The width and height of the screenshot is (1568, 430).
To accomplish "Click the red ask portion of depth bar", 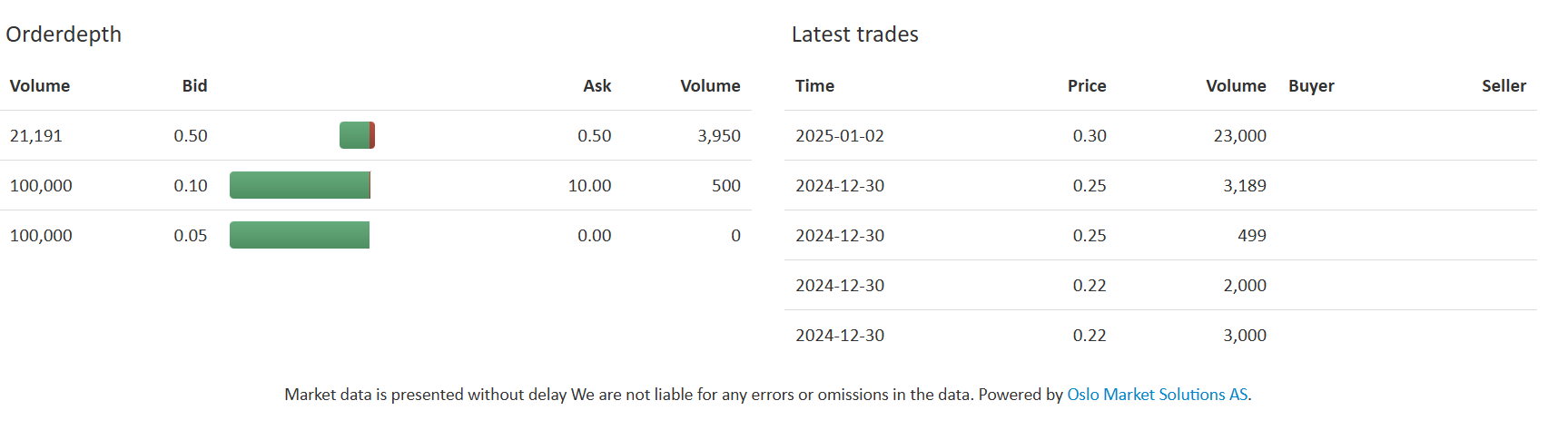I will (x=372, y=135).
